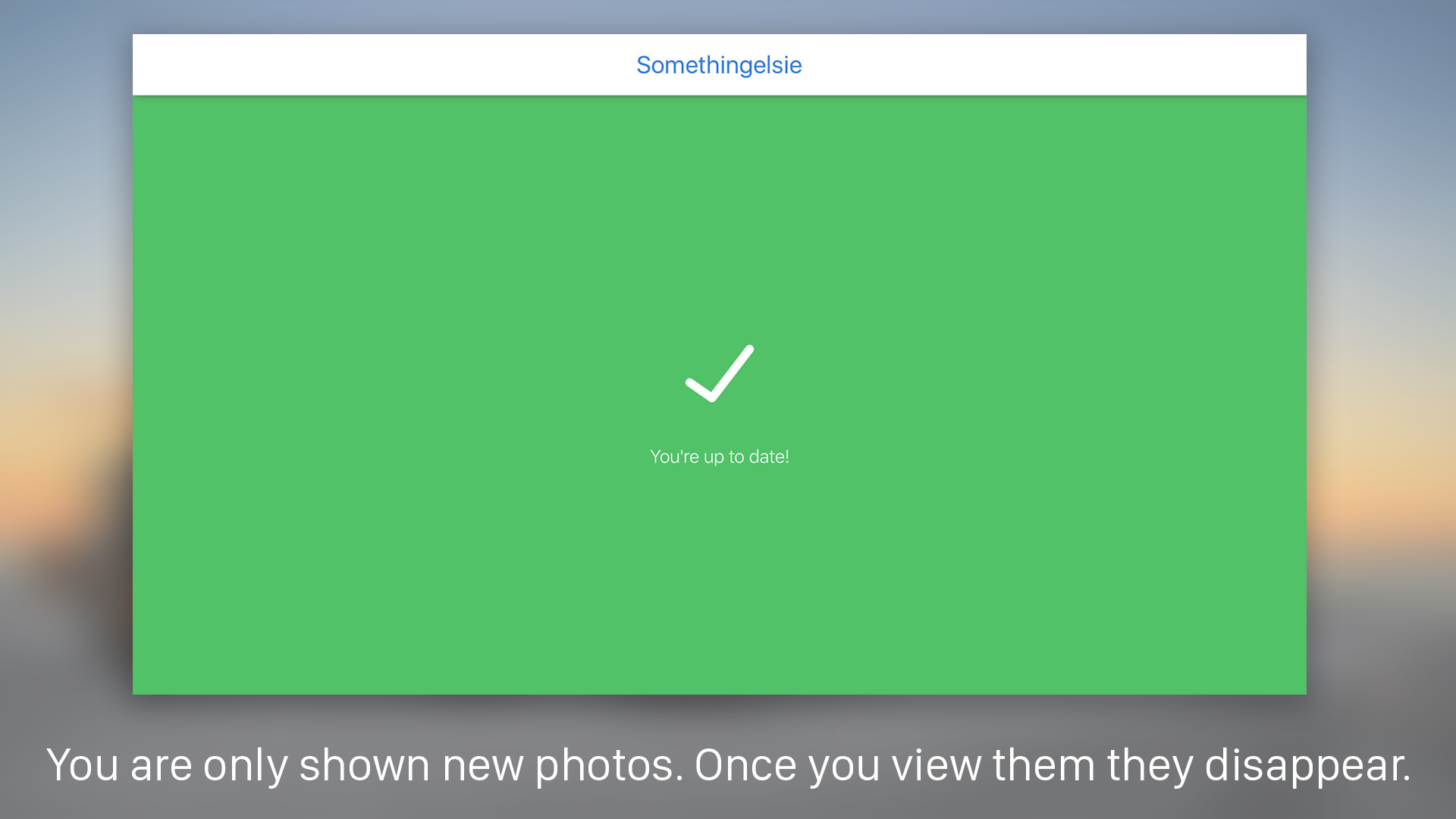Image resolution: width=1456 pixels, height=819 pixels.
Task: Click the sentence "Once you view them they disappear."
Action: [x=1053, y=766]
